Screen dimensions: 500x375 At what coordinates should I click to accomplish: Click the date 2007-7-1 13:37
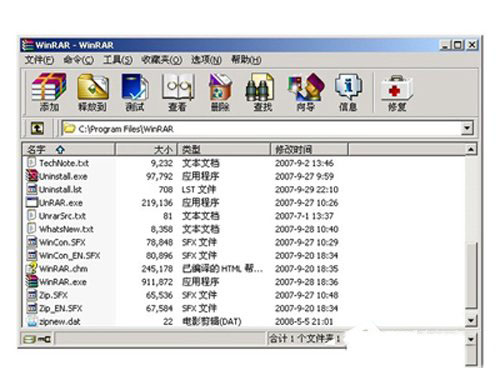pos(304,216)
